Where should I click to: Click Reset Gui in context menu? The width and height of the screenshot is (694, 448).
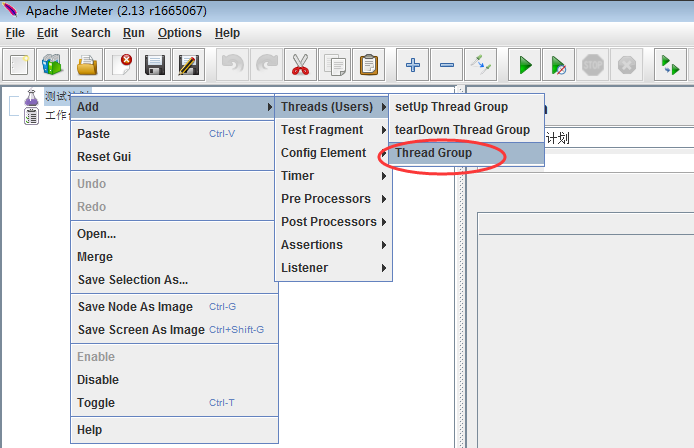pyautogui.click(x=174, y=157)
